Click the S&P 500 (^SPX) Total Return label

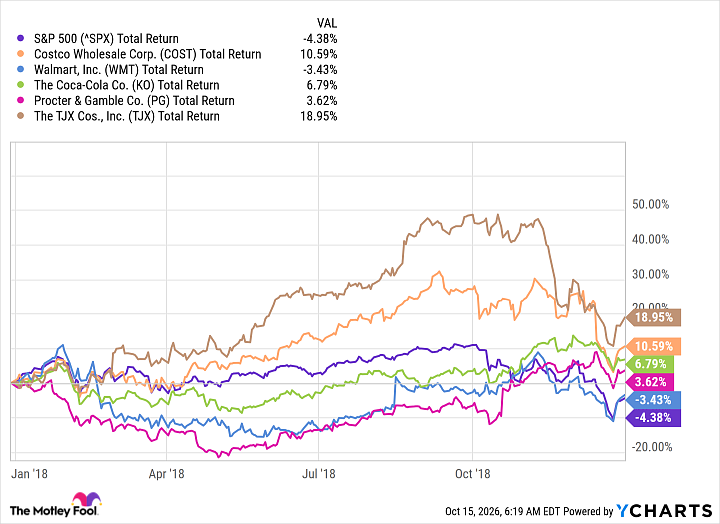(x=106, y=39)
